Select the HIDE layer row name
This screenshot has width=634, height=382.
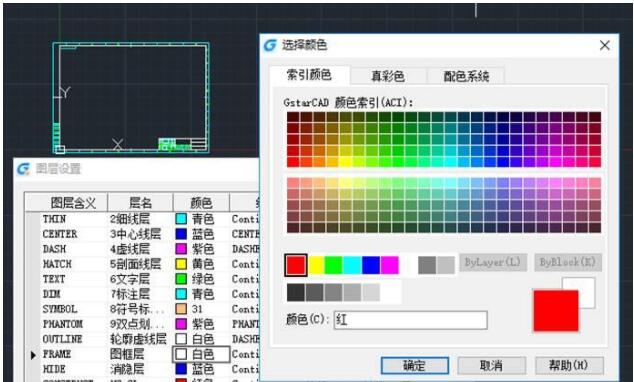point(54,369)
